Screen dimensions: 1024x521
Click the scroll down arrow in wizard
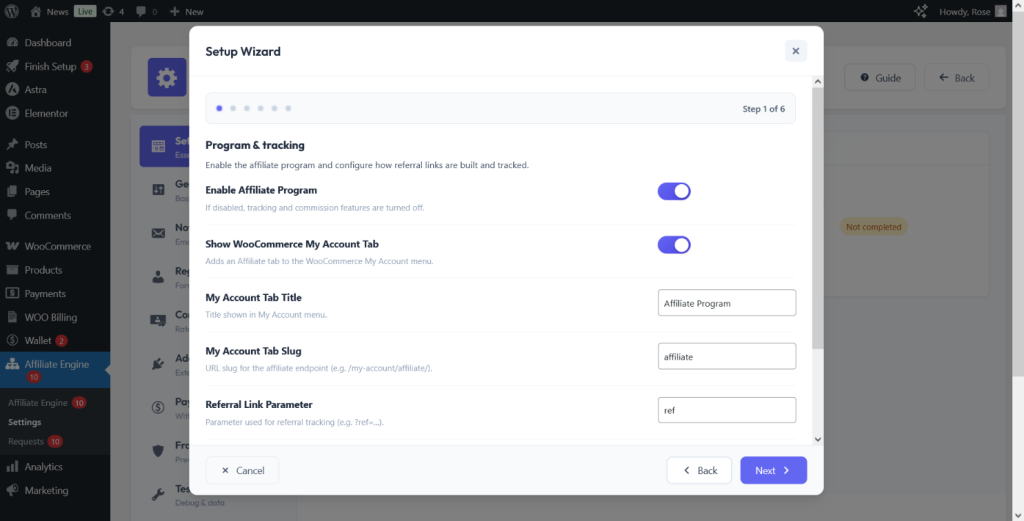click(x=818, y=439)
